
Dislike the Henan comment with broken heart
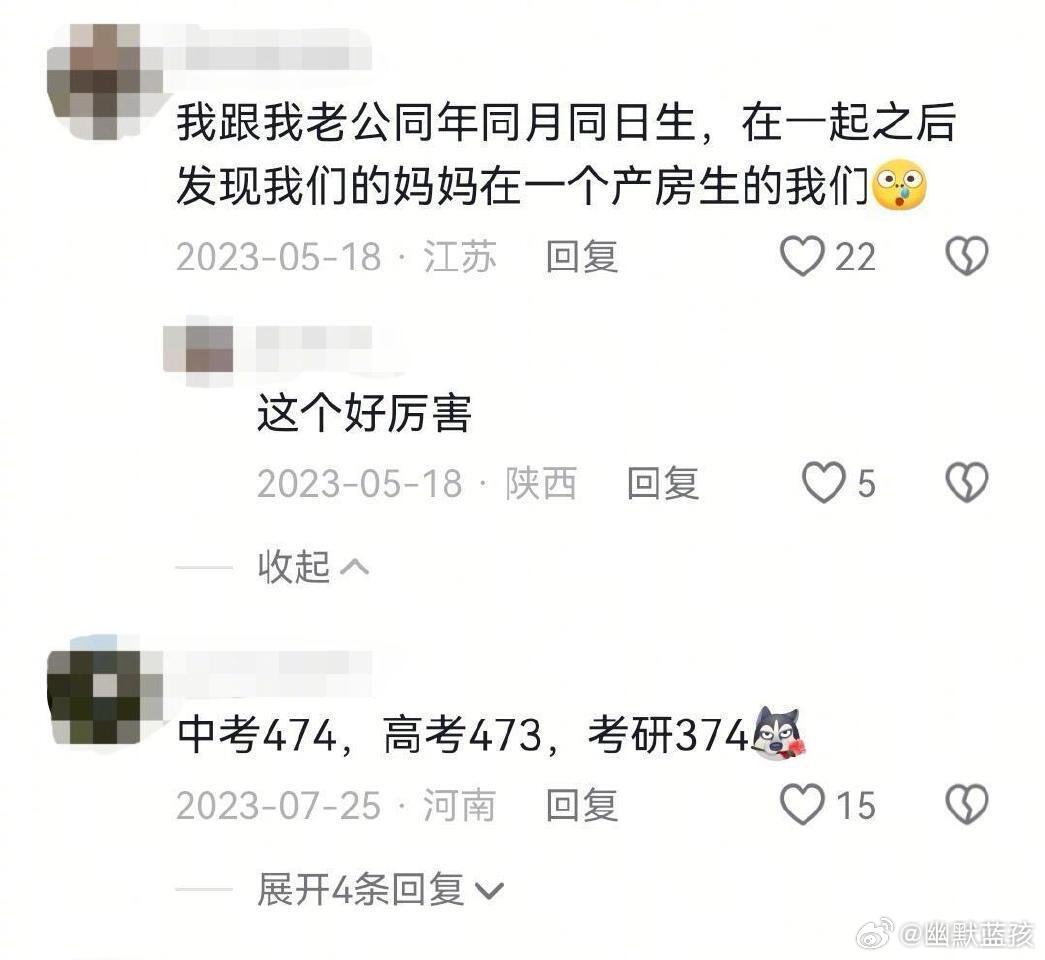click(x=967, y=804)
